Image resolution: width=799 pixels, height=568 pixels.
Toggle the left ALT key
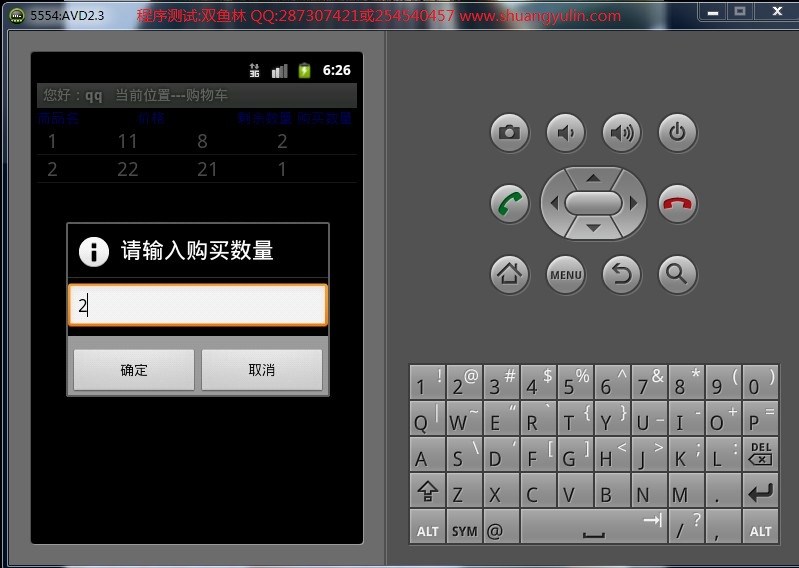coord(427,529)
